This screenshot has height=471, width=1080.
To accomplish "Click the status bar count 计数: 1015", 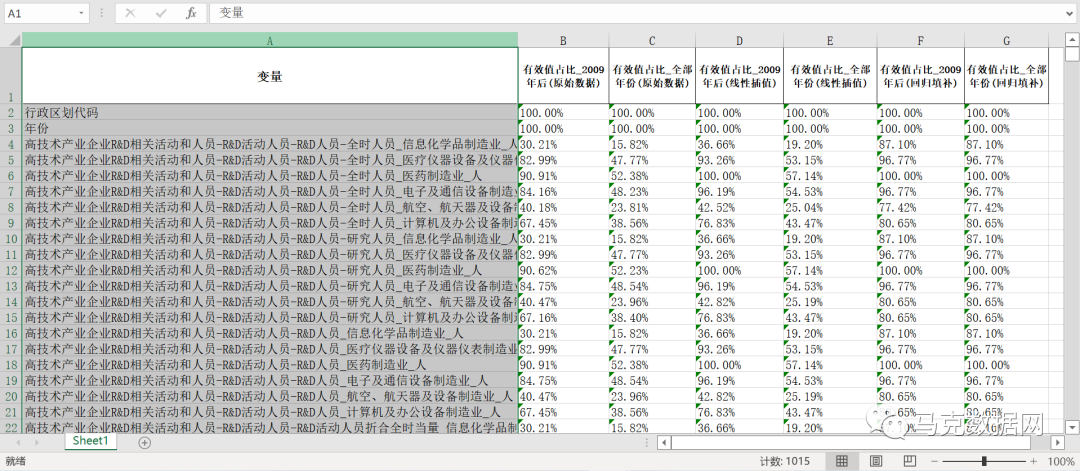I will point(785,461).
